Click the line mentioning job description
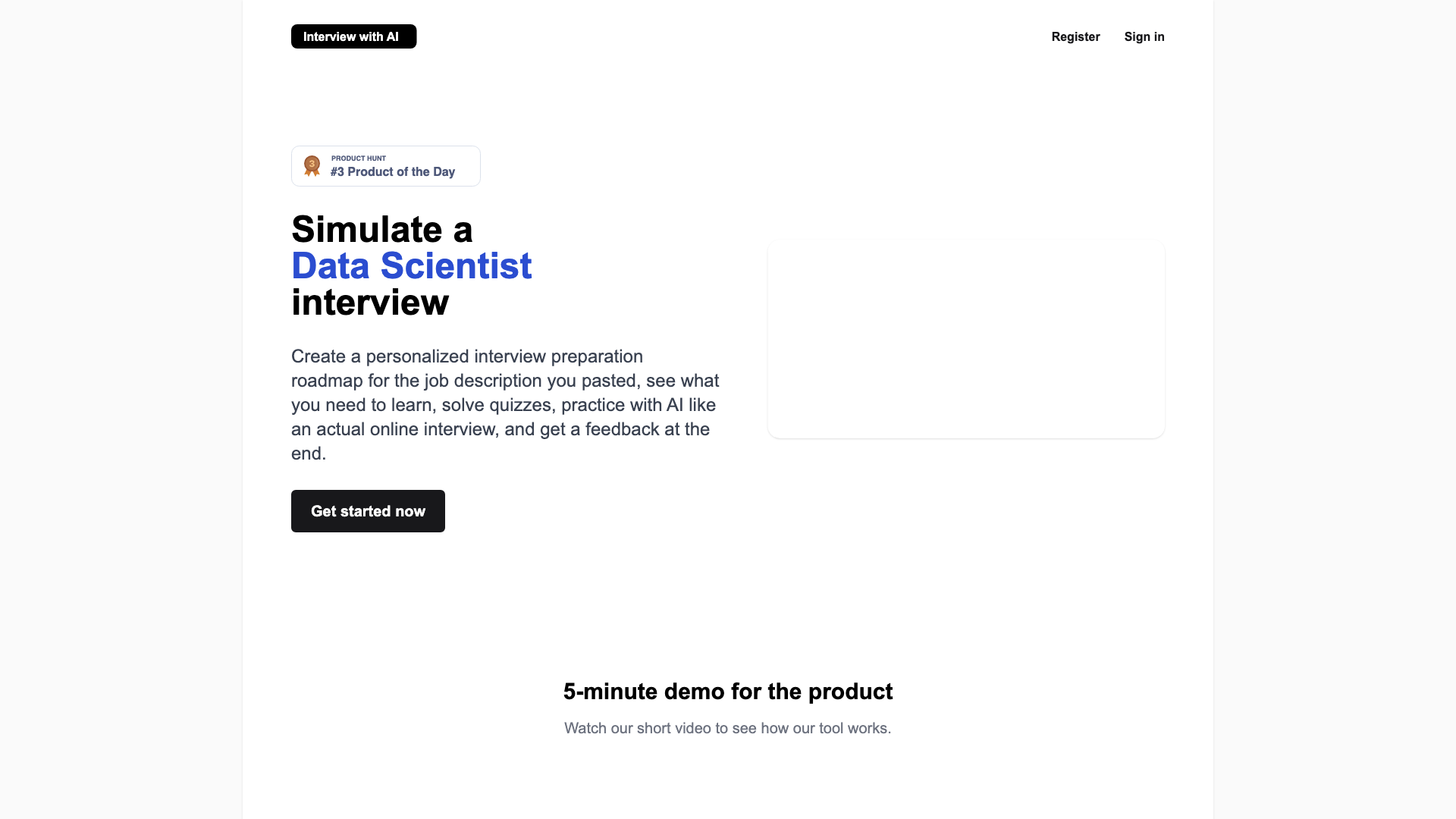The height and width of the screenshot is (819, 1456). tap(504, 381)
